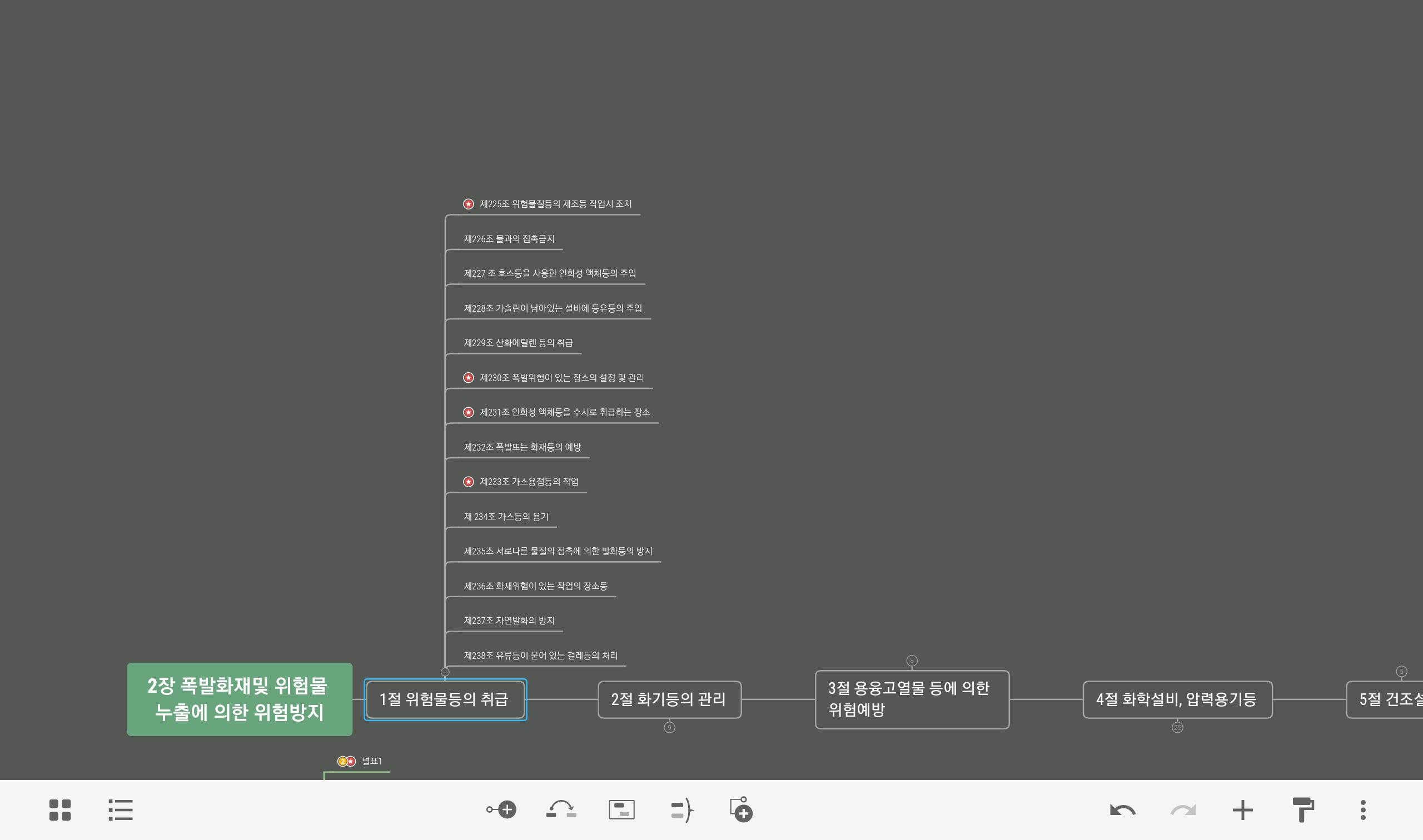This screenshot has width=1423, height=840.
Task: Add a boundary frame
Action: point(621,810)
